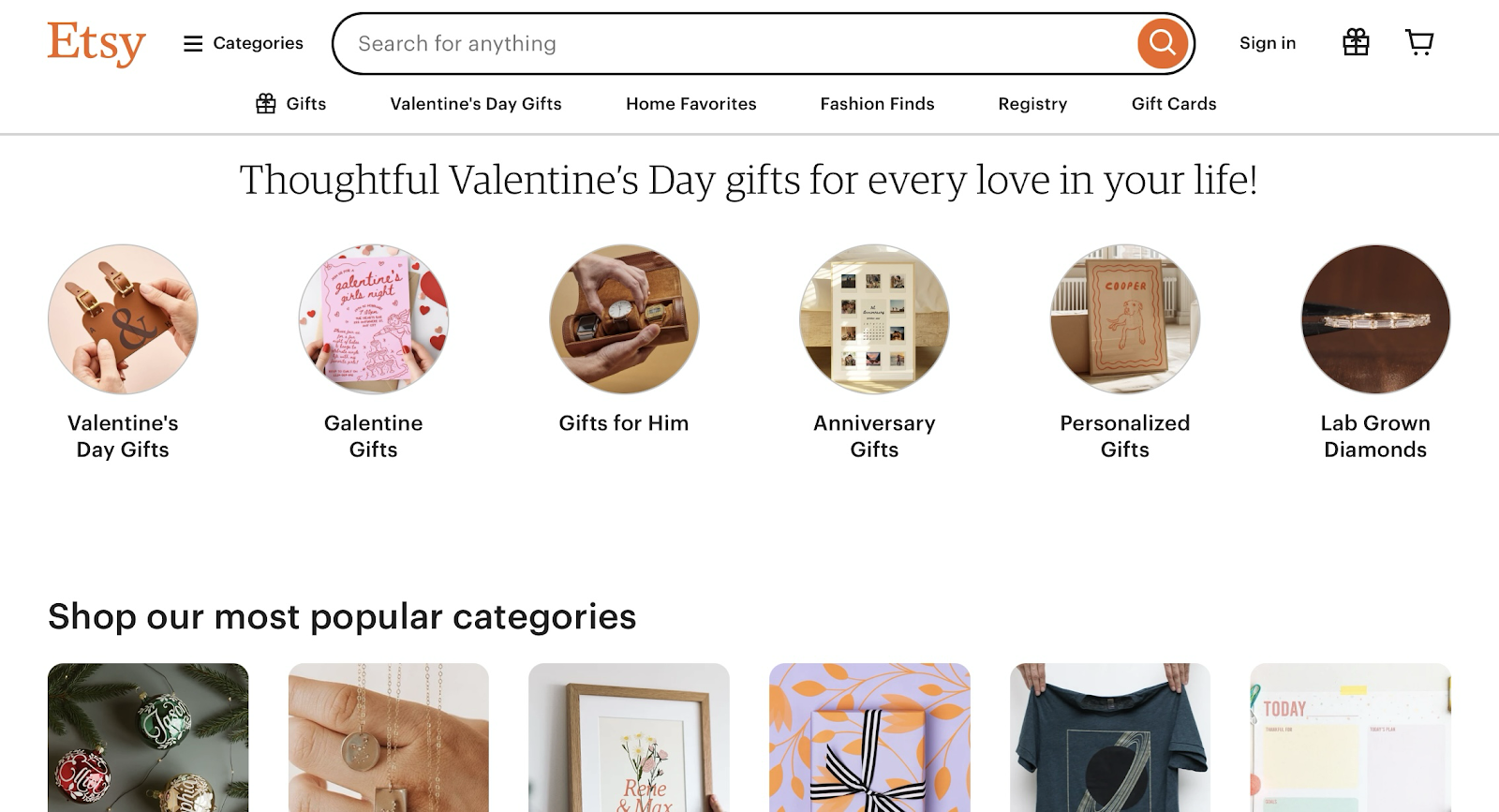1499x812 pixels.
Task: Expand the Categories menu
Action: pyautogui.click(x=257, y=43)
